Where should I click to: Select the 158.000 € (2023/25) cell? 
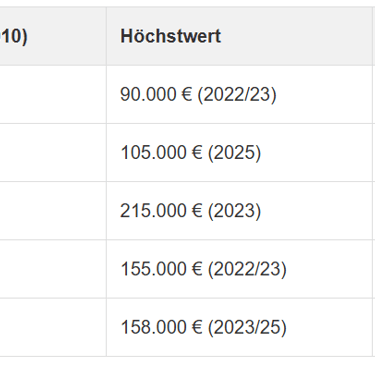click(239, 327)
